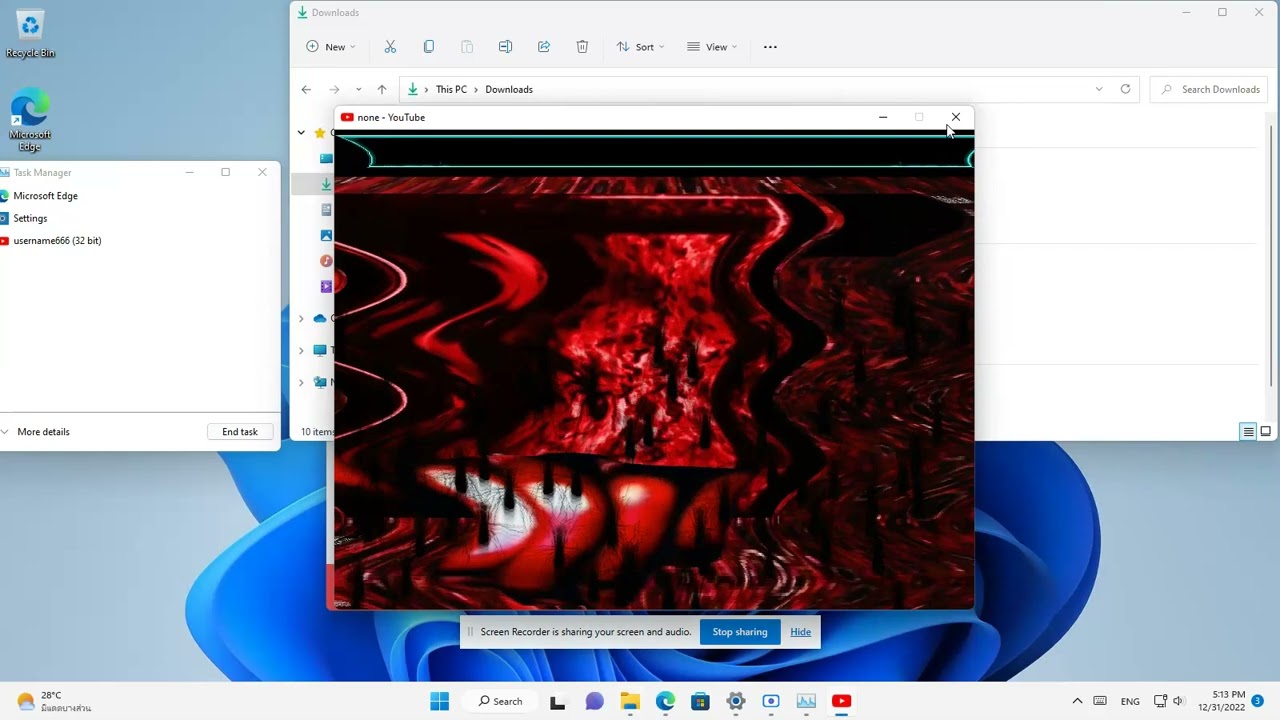Click This PC in the address breadcrumb
Viewport: 1280px width, 720px height.
click(451, 89)
